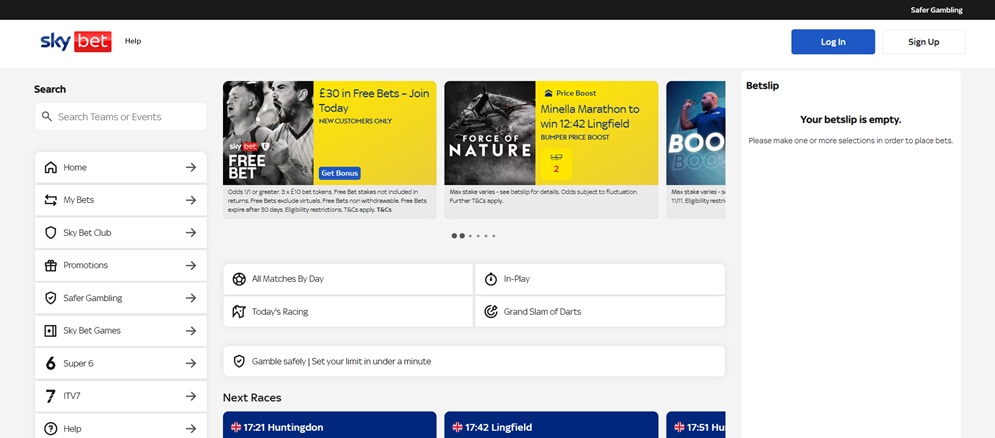Click the Promotions gift icon
Viewport: 995px width, 438px height.
point(51,265)
